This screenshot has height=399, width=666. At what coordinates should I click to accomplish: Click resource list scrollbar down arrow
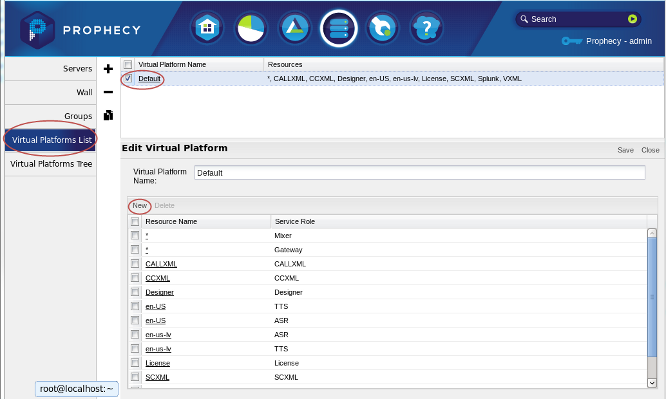pos(652,382)
